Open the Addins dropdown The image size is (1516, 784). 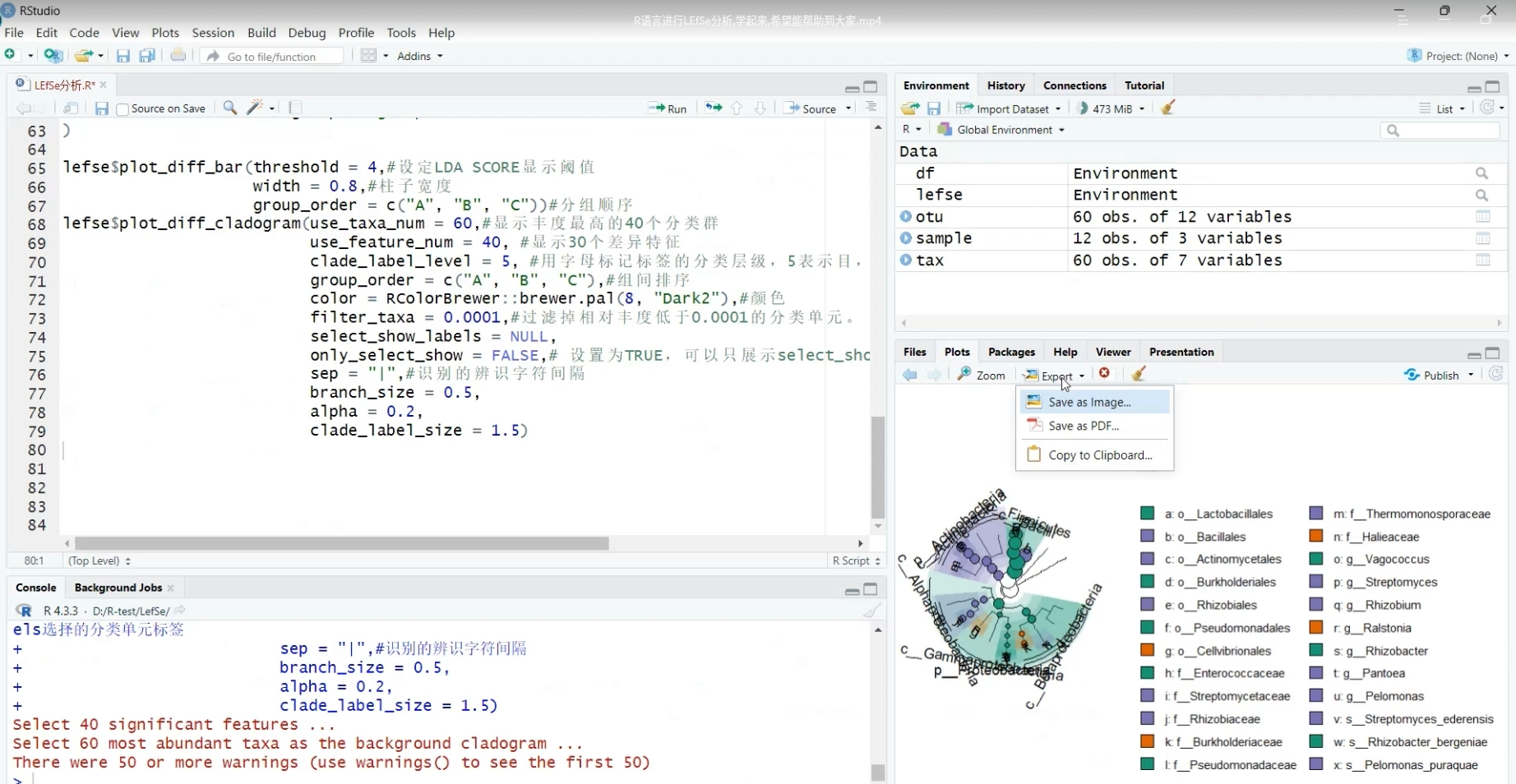click(420, 56)
